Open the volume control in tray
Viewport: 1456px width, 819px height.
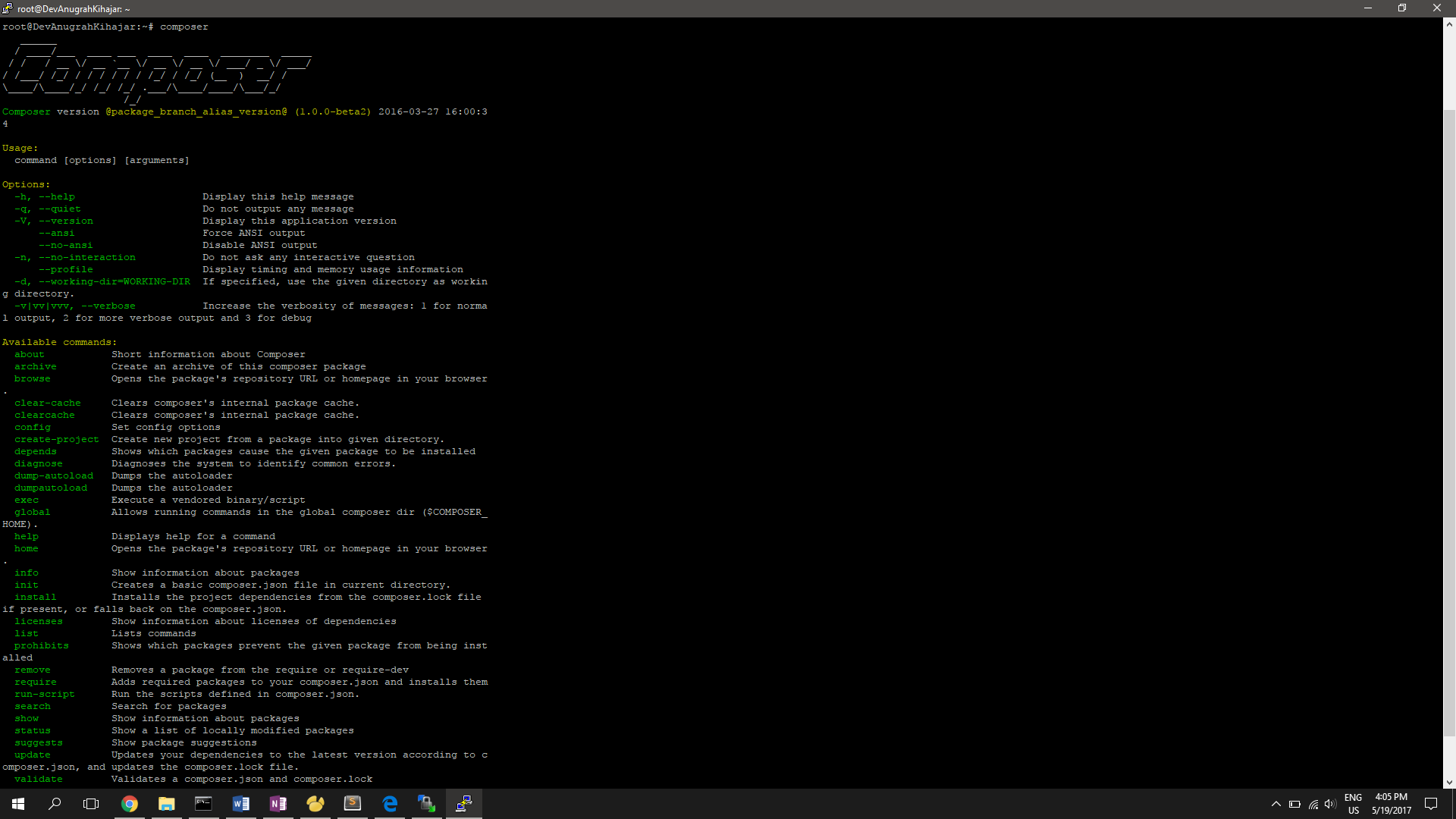pos(1330,804)
